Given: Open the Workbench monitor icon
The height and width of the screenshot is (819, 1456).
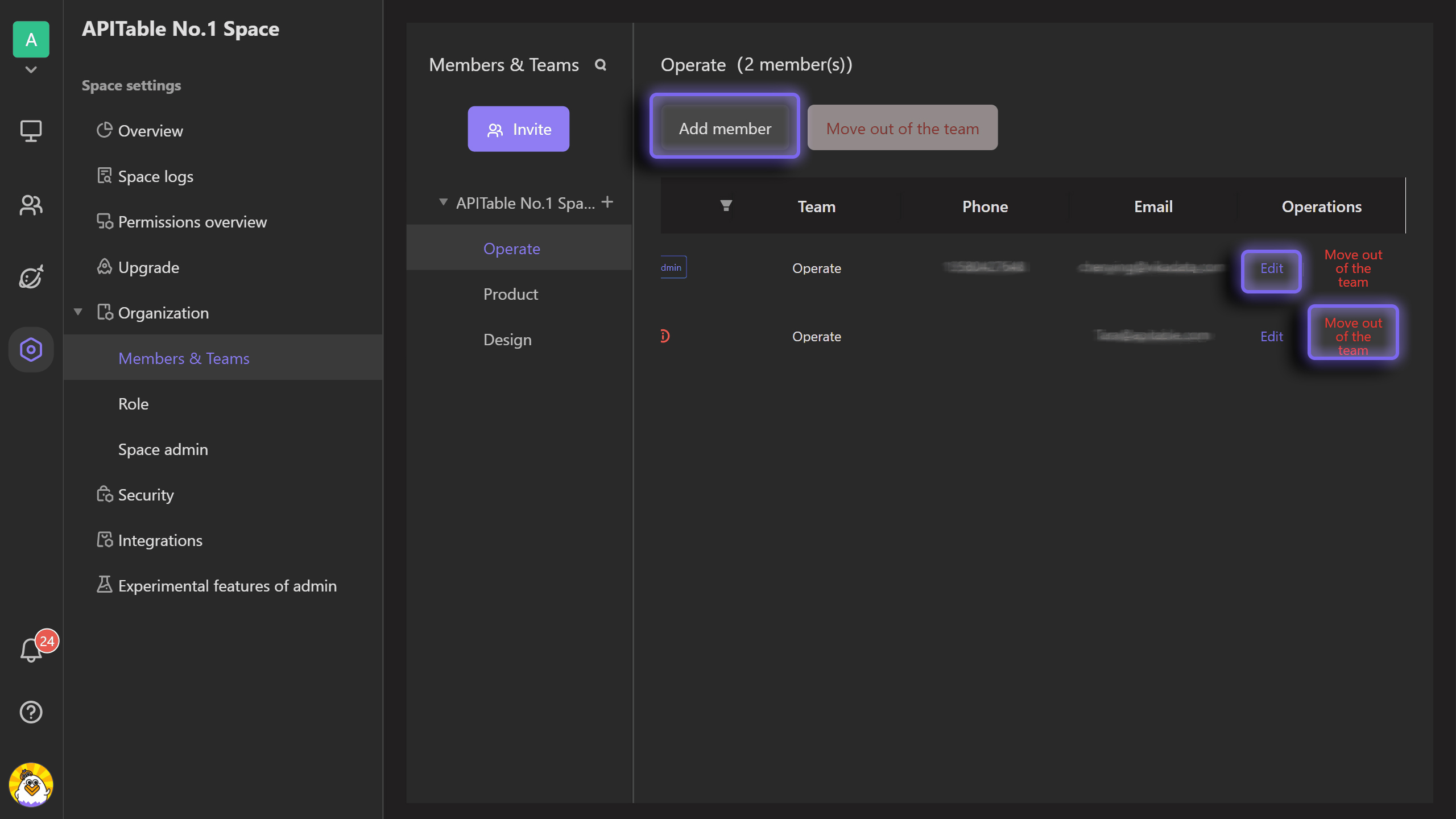Looking at the screenshot, I should 31,131.
